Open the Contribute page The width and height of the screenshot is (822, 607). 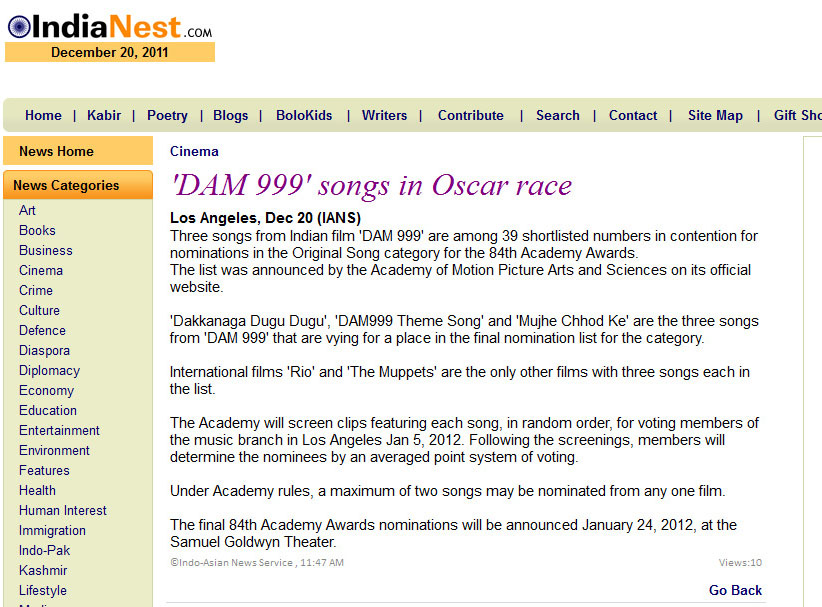click(x=470, y=115)
